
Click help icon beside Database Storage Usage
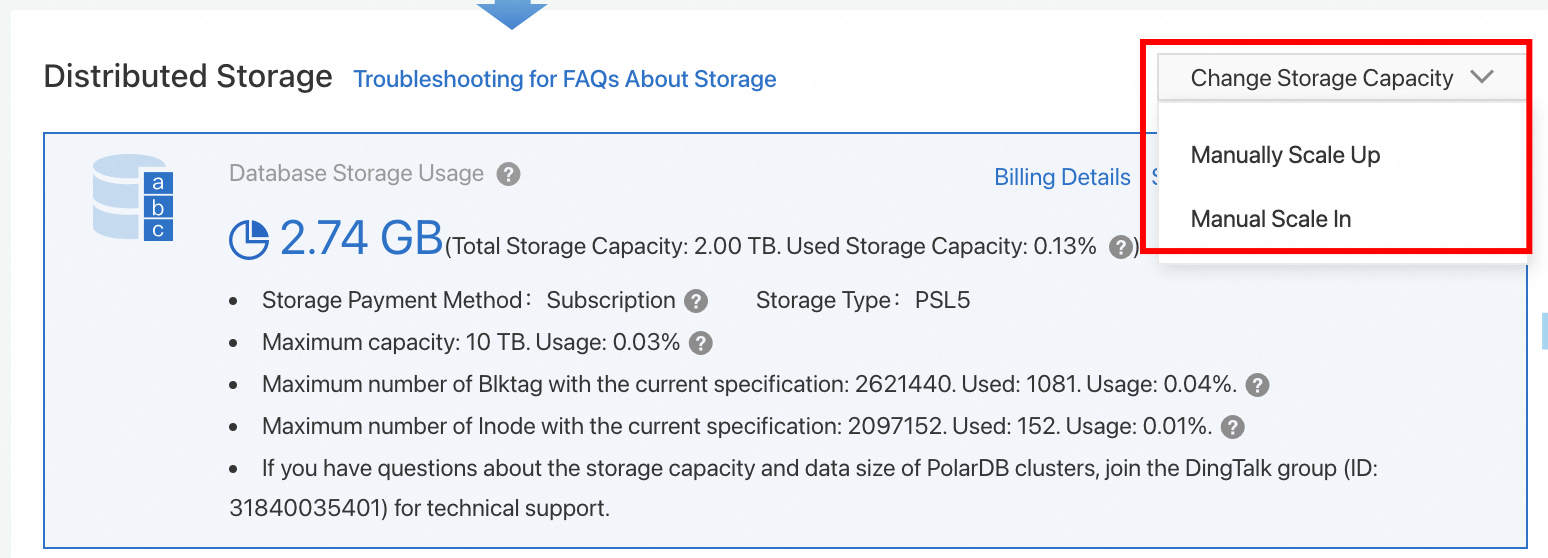(x=509, y=175)
